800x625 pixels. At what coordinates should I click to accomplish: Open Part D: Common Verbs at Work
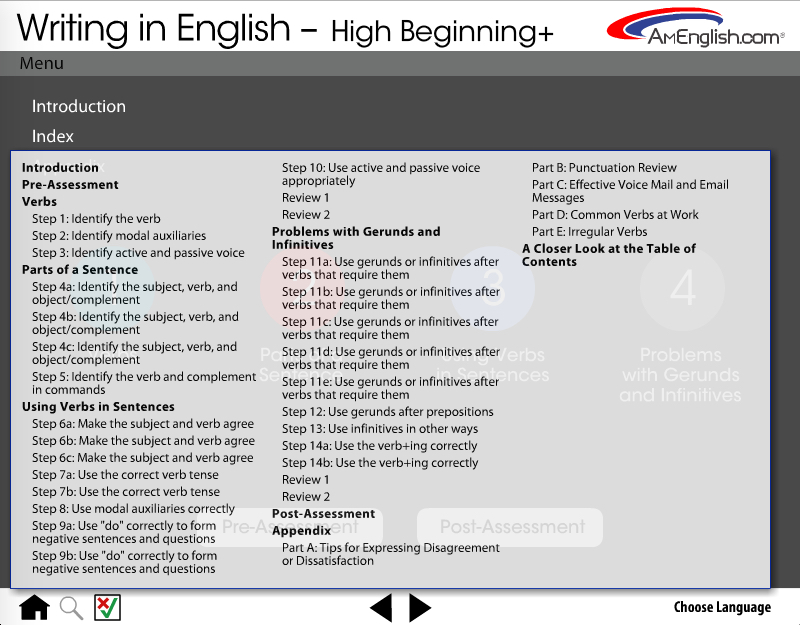pos(615,215)
